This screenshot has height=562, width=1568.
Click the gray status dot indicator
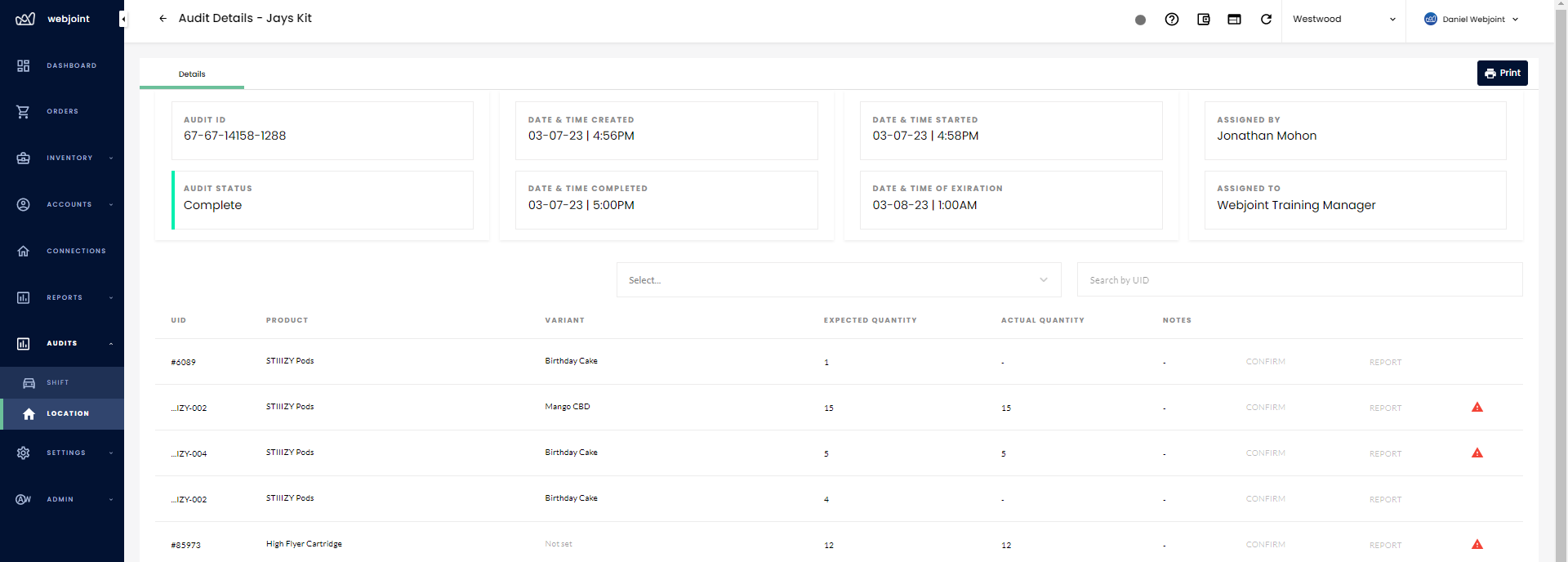pos(1141,20)
